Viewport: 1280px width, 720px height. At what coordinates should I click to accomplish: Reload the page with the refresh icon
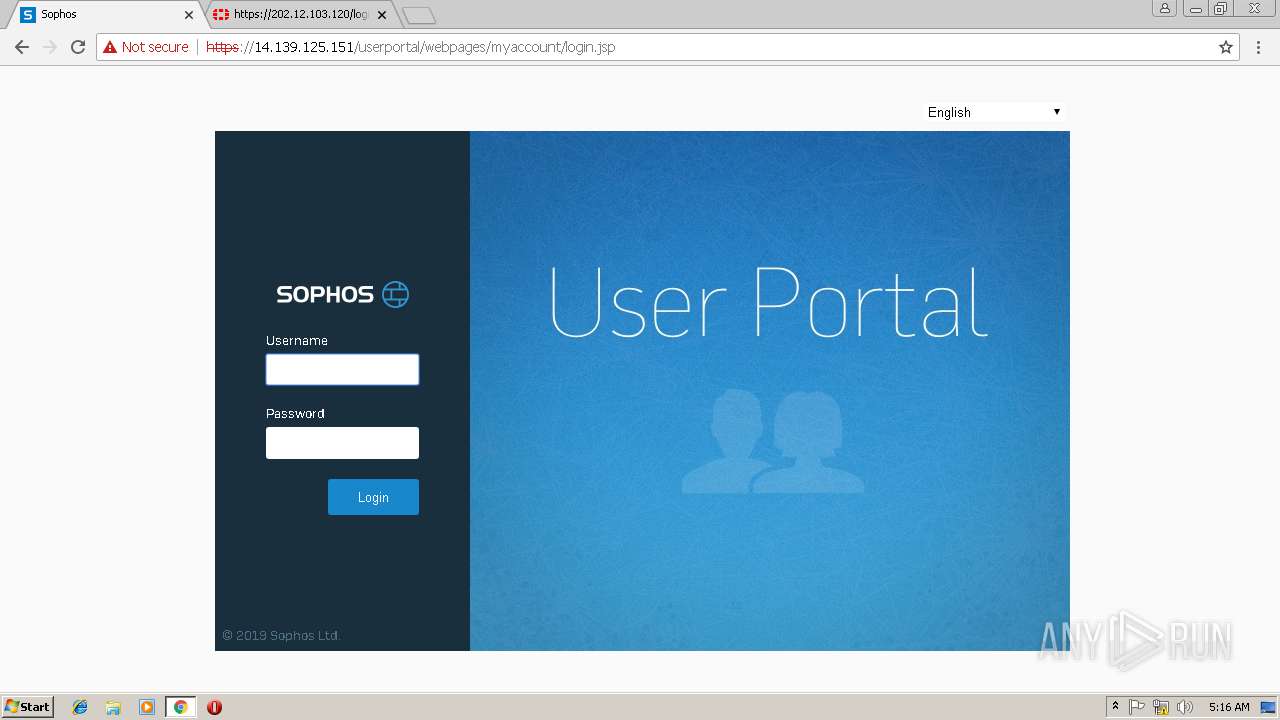point(78,47)
